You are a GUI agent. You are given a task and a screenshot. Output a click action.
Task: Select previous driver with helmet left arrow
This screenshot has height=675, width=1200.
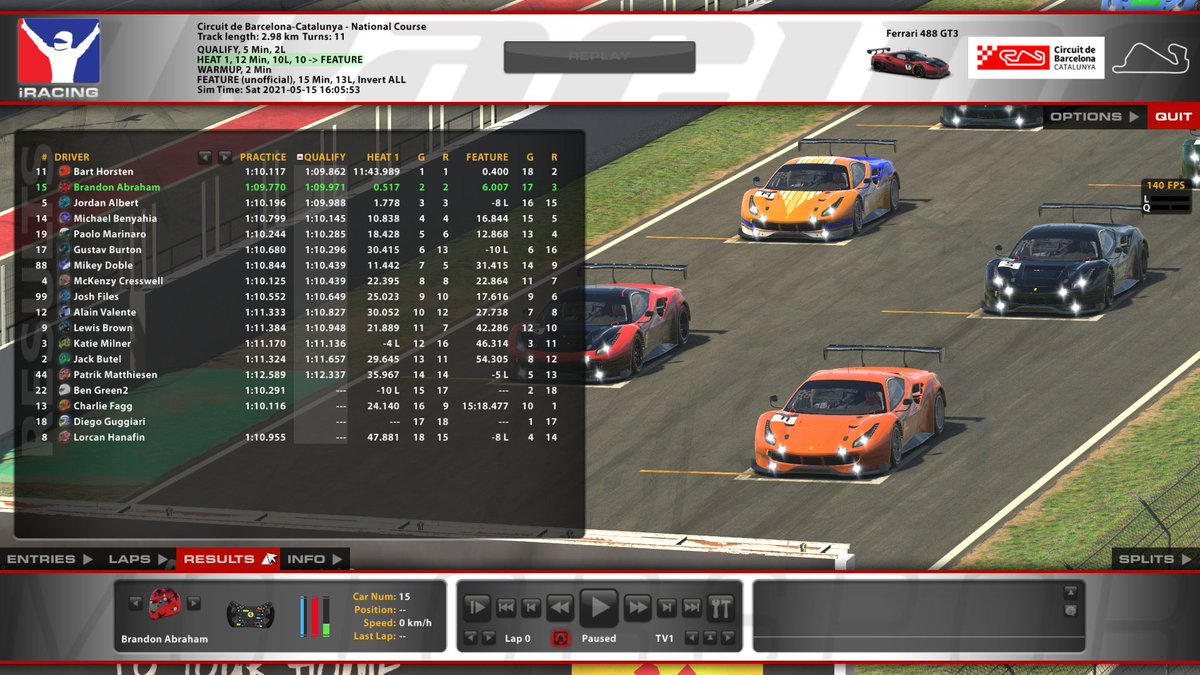point(135,603)
